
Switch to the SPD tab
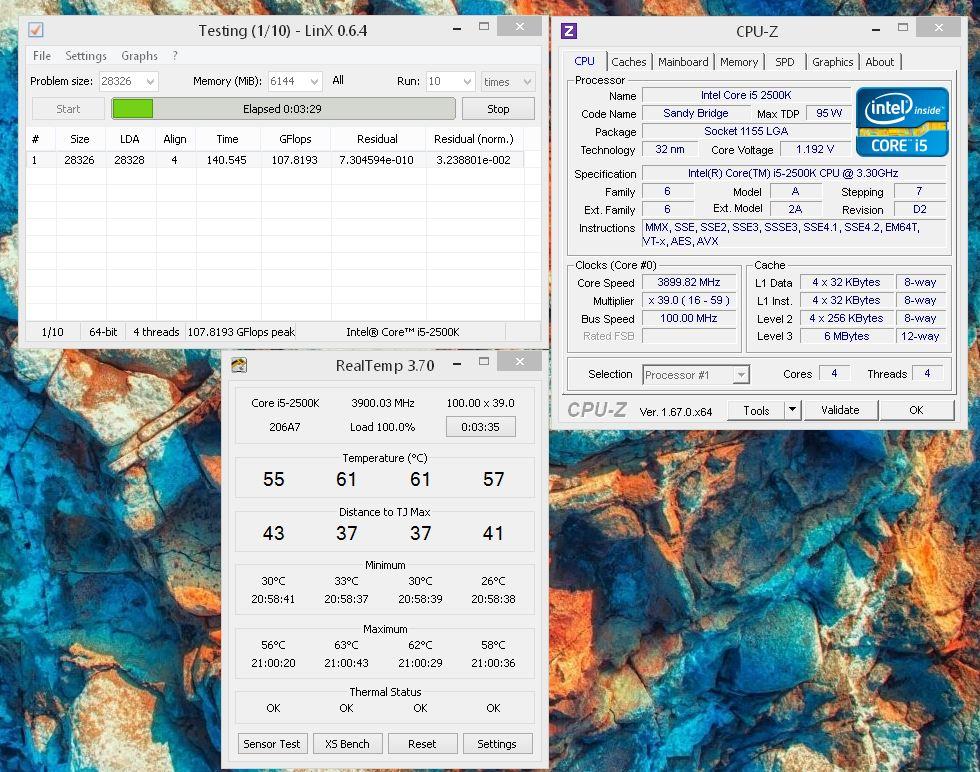[784, 62]
